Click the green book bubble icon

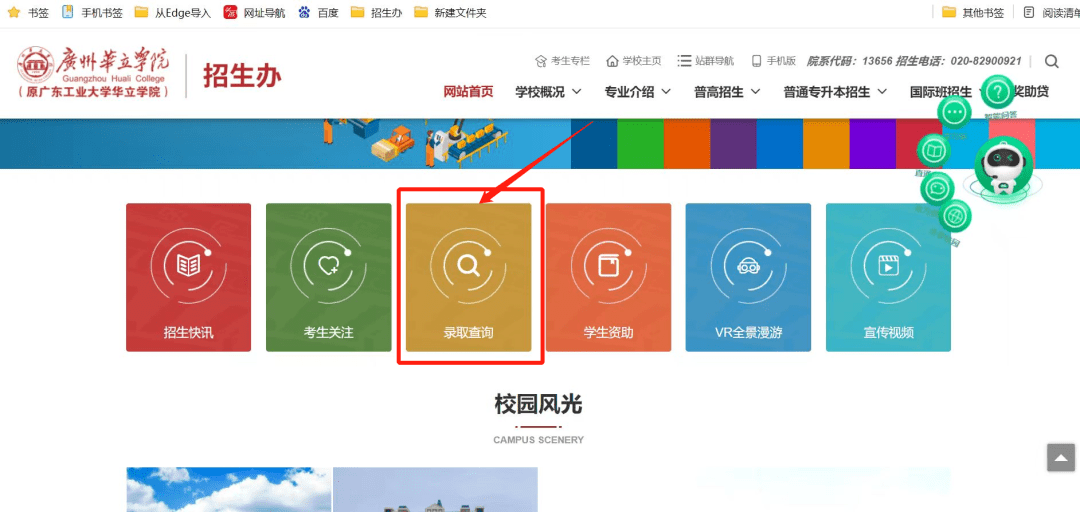[933, 151]
